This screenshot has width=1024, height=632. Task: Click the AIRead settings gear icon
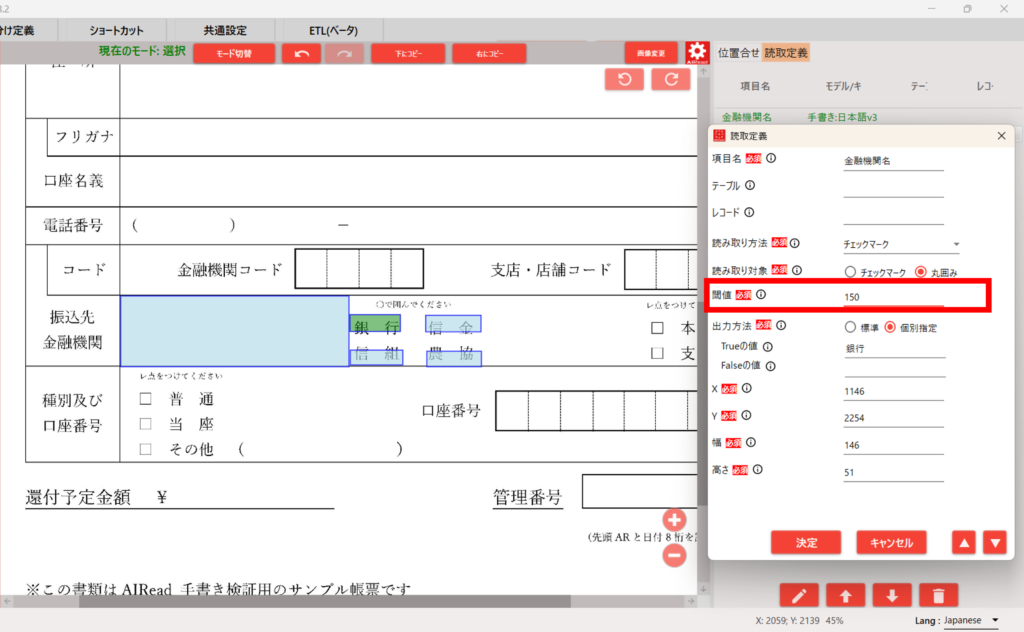(697, 52)
